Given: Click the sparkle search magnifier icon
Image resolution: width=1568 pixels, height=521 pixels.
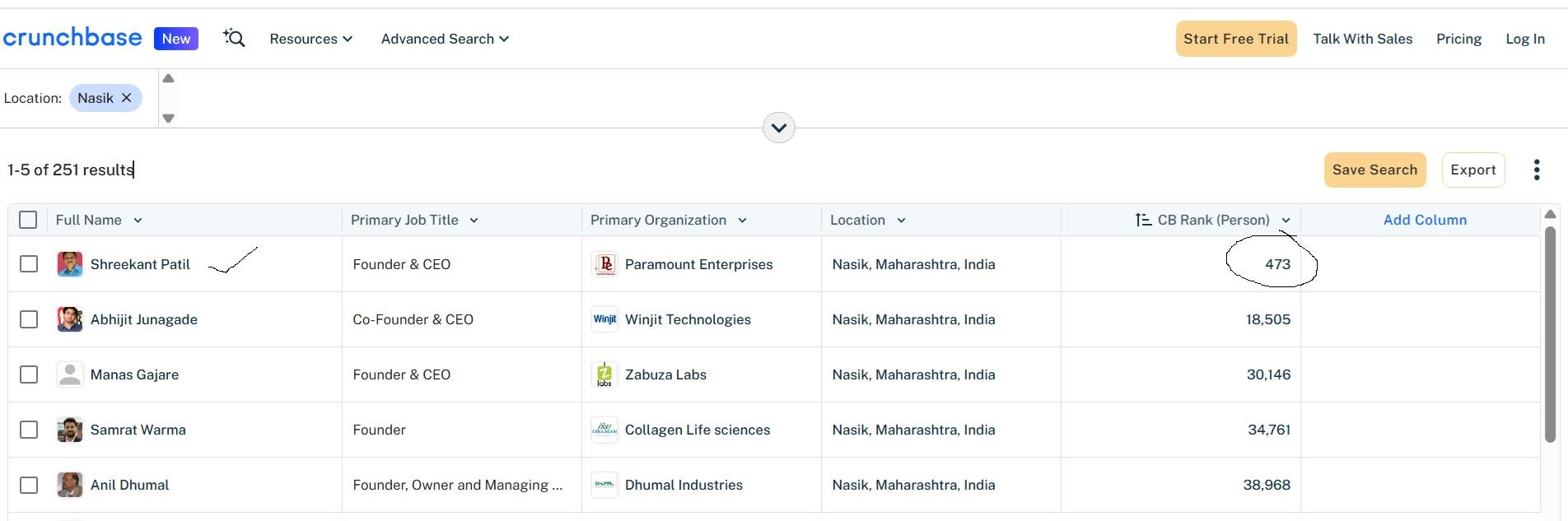Looking at the screenshot, I should click(234, 38).
